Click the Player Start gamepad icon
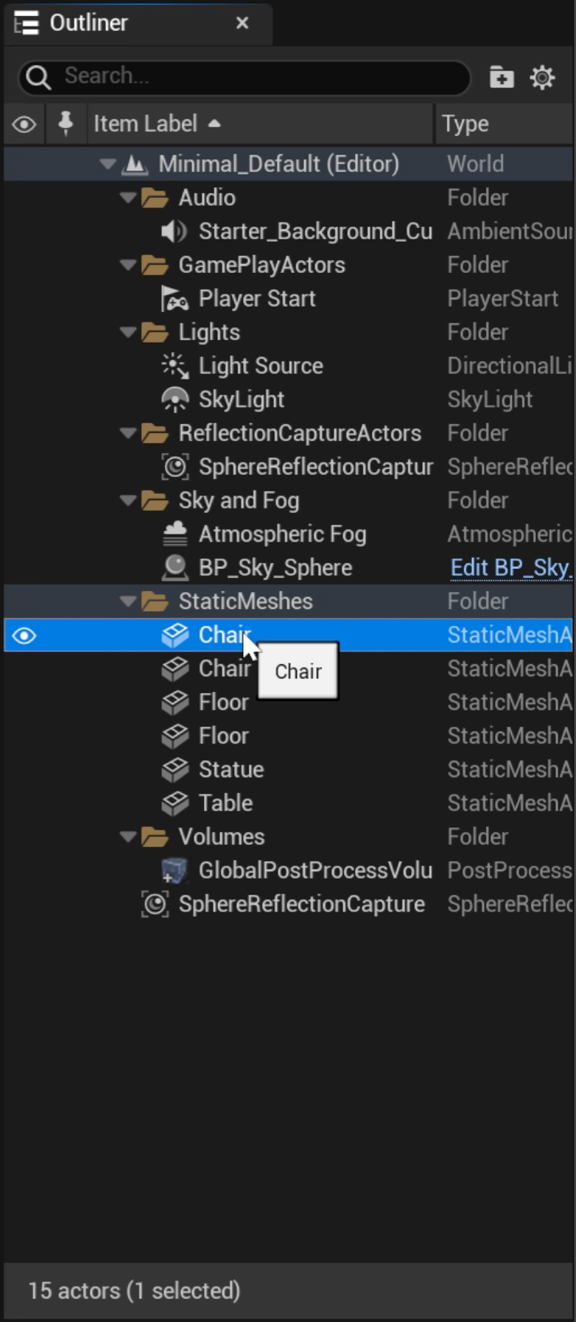Viewport: 576px width, 1322px height. pos(175,299)
